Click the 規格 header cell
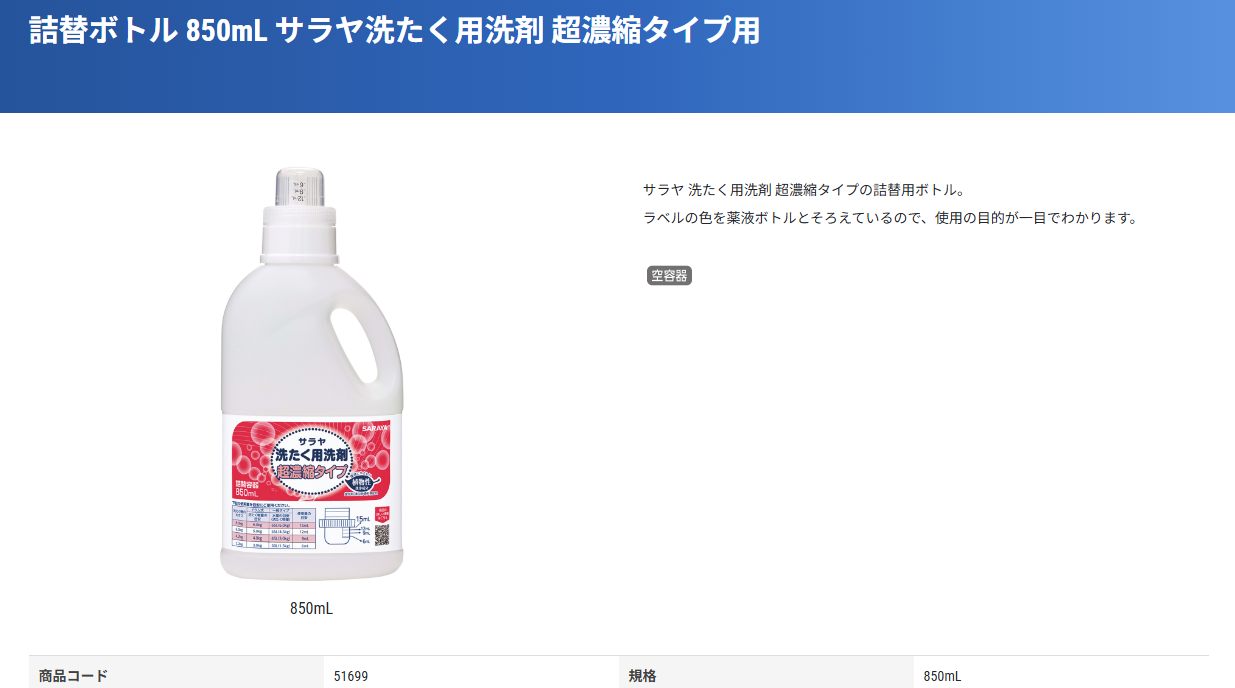This screenshot has height=688, width=1235. point(767,676)
